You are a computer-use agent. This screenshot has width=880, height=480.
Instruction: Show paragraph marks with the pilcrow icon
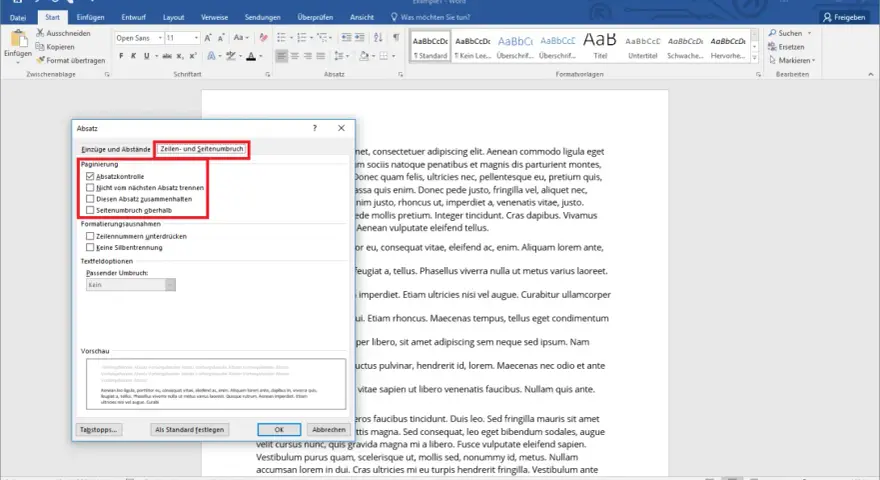(x=396, y=38)
